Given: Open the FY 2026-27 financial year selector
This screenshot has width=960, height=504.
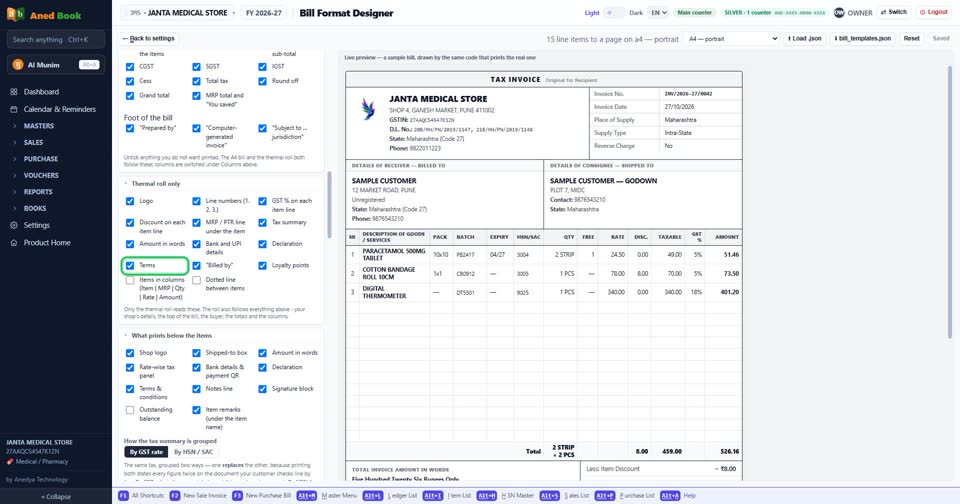Looking at the screenshot, I should point(263,13).
